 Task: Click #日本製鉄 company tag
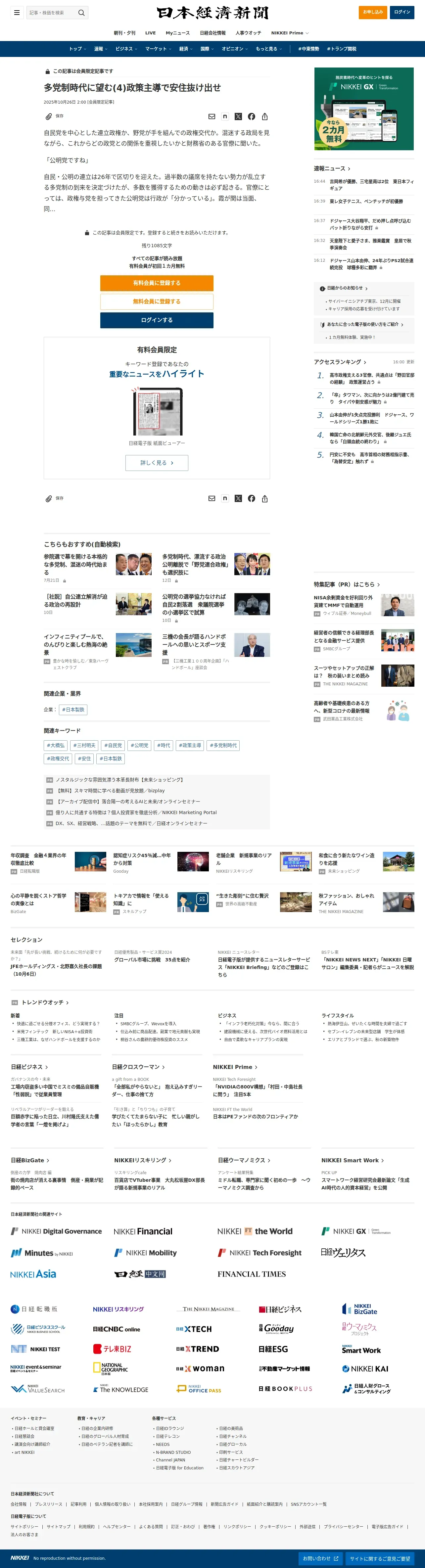point(73,710)
